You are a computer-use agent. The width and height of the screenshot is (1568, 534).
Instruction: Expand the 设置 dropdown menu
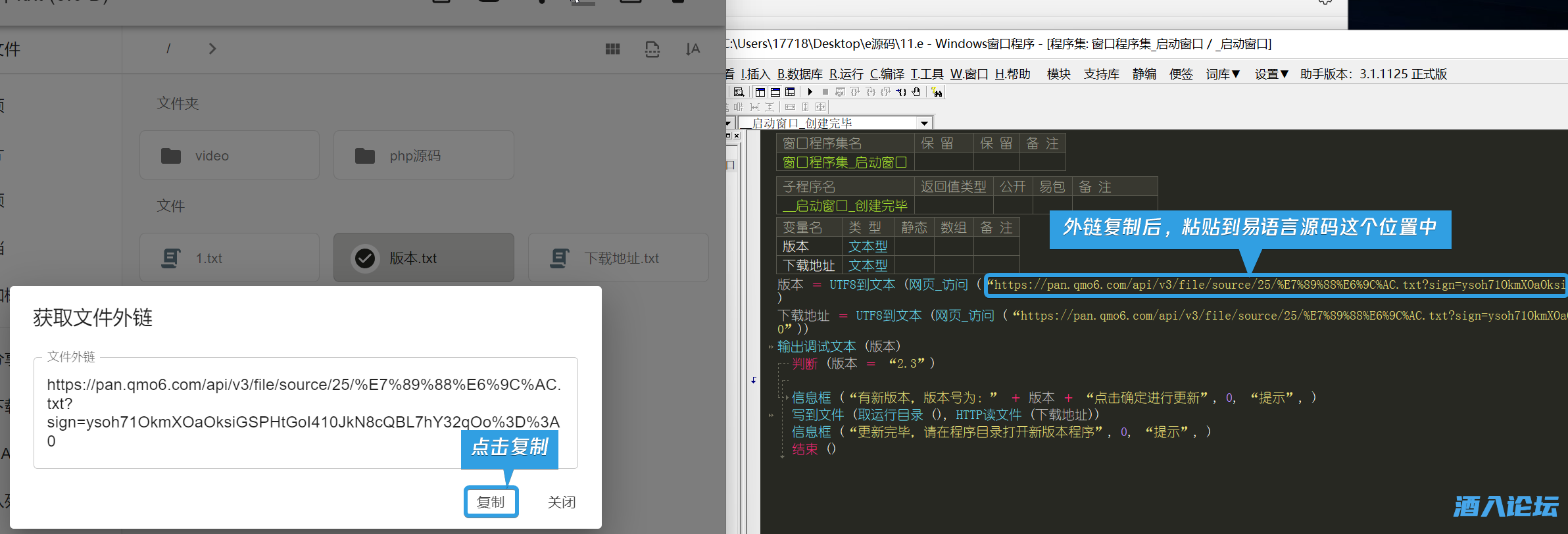[1271, 74]
